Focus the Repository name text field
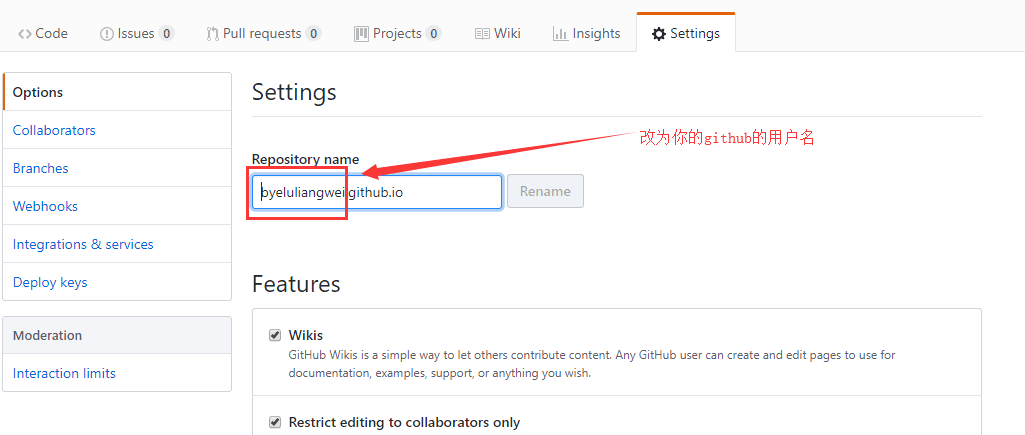The image size is (1025, 435). [x=377, y=192]
